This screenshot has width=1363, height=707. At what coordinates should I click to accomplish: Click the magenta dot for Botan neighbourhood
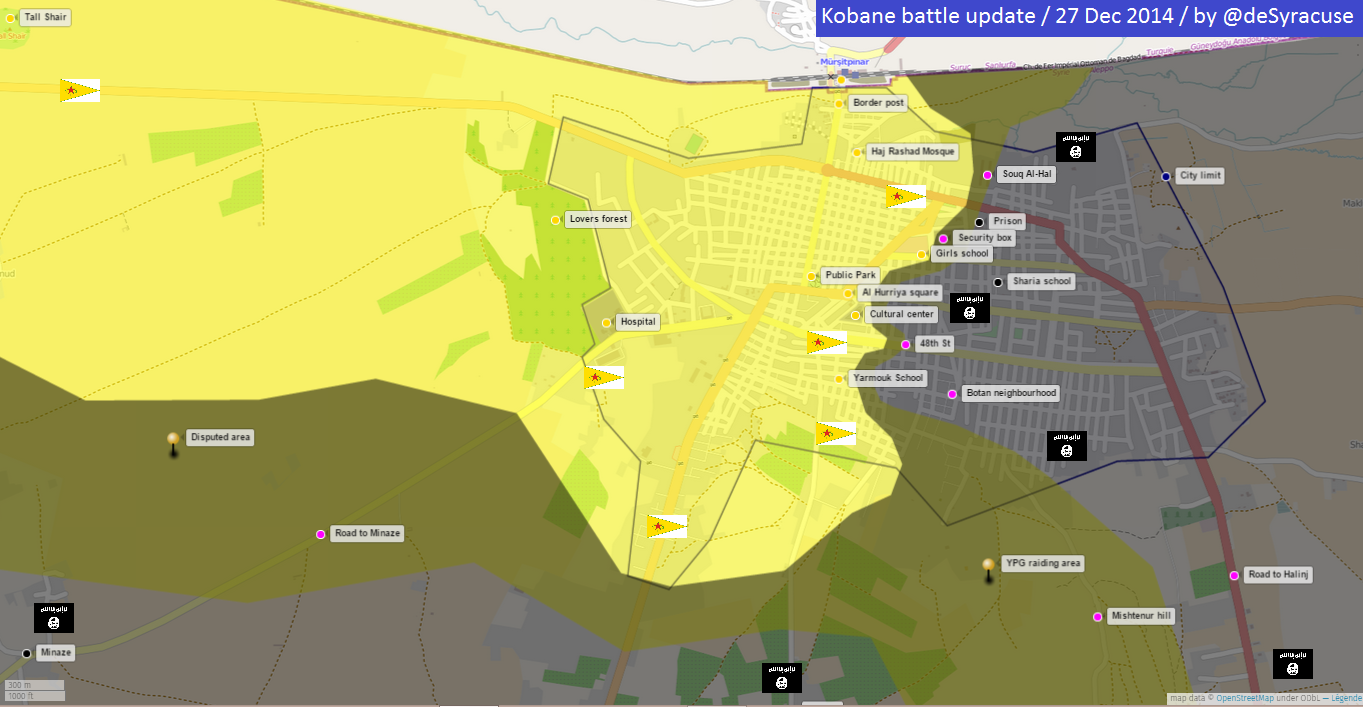952,394
